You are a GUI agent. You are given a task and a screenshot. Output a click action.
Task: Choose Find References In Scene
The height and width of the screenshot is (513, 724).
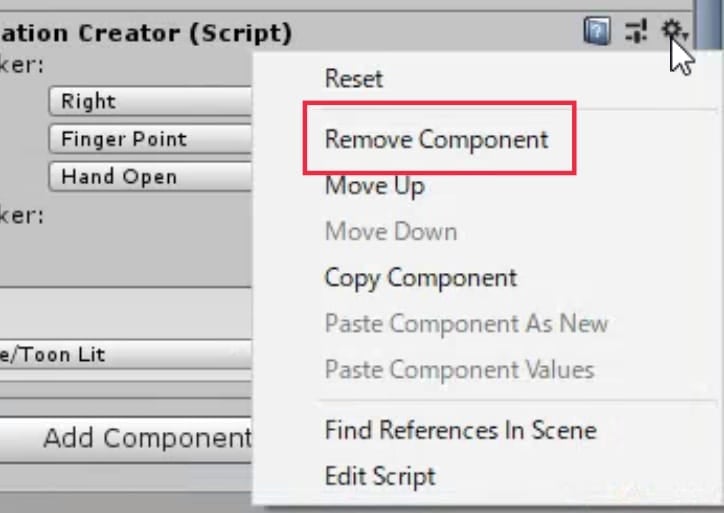(x=460, y=431)
